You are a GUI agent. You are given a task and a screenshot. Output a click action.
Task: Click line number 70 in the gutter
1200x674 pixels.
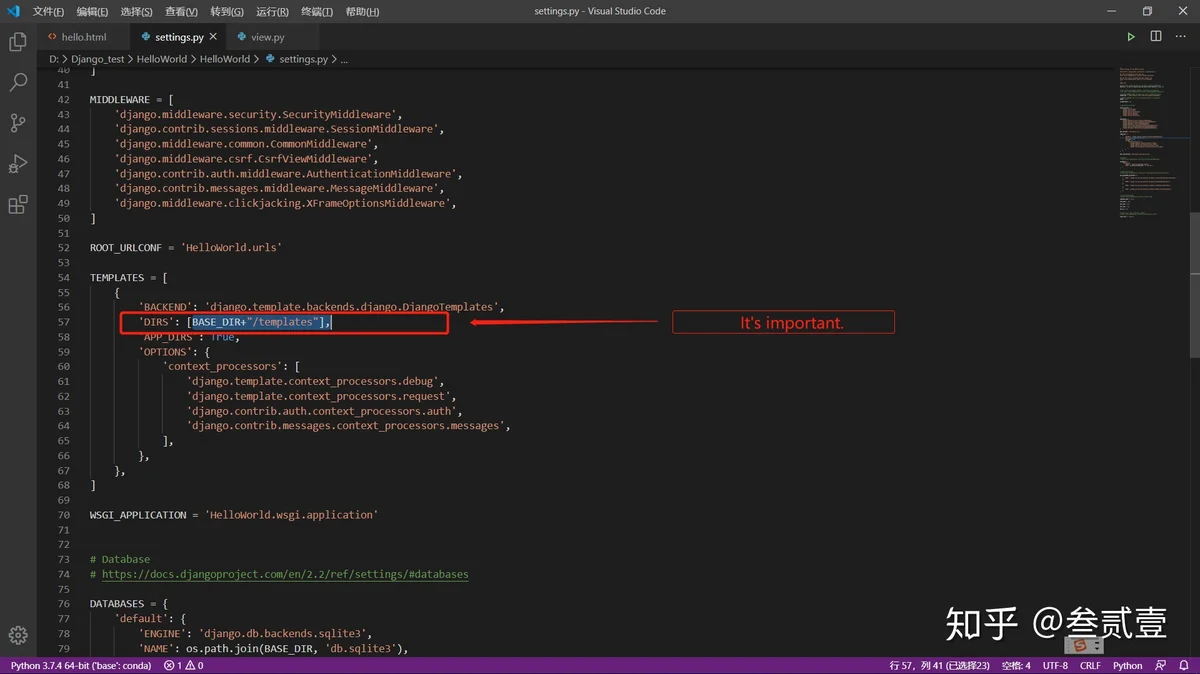click(x=64, y=515)
